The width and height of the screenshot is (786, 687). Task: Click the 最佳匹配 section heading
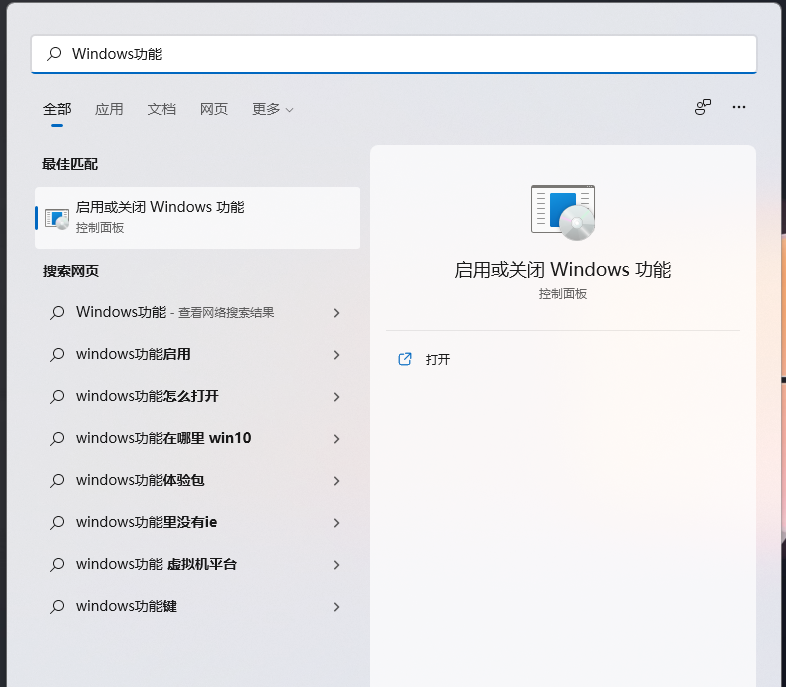(x=70, y=164)
